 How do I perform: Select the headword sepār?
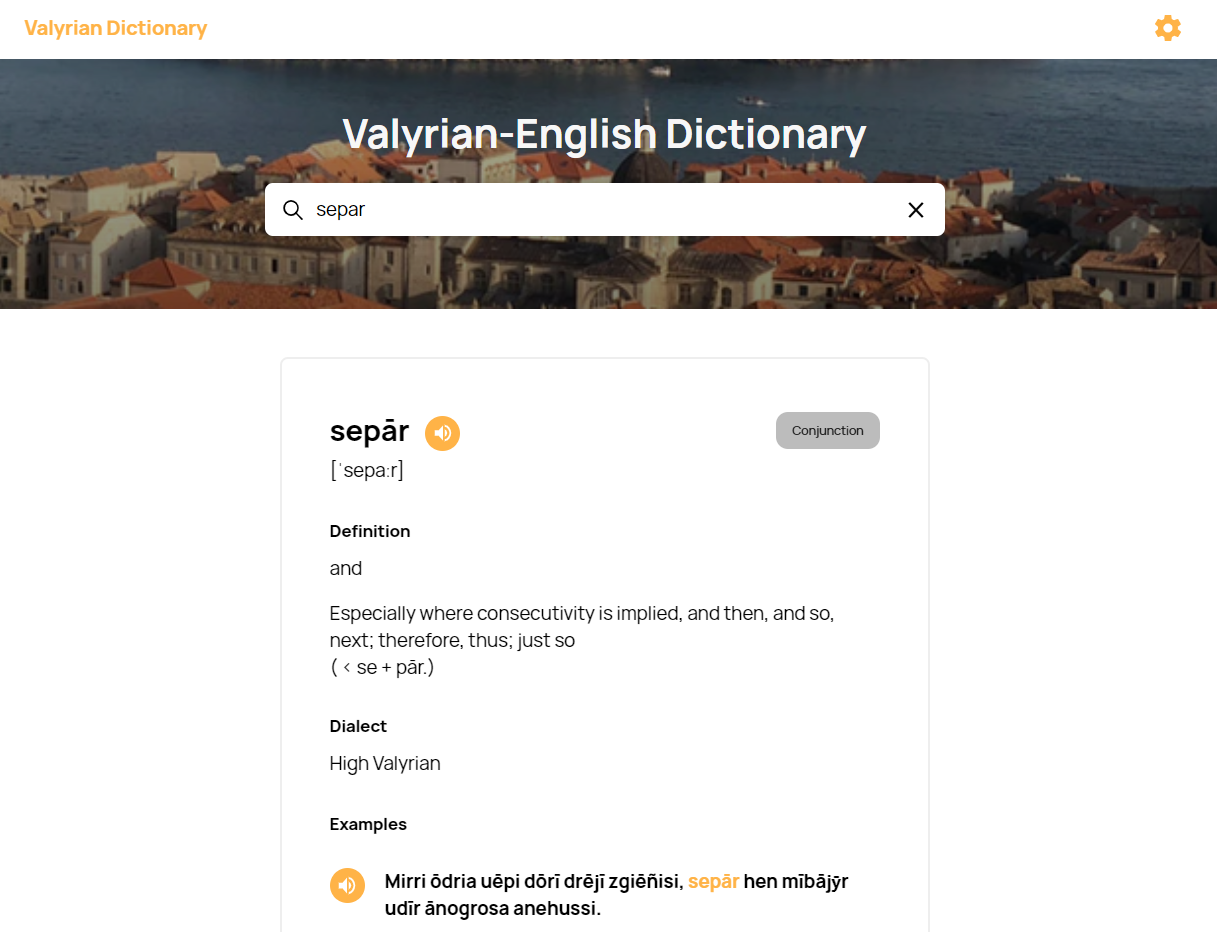pyautogui.click(x=369, y=431)
